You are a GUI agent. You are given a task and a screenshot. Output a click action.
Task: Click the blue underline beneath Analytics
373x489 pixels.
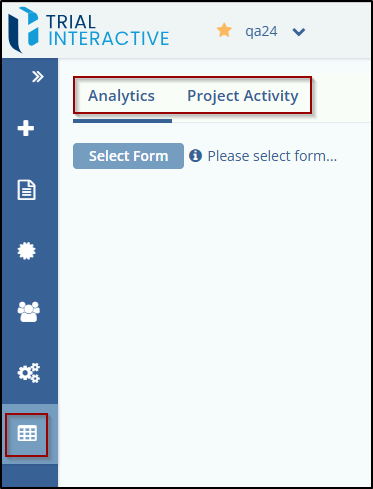(x=122, y=121)
